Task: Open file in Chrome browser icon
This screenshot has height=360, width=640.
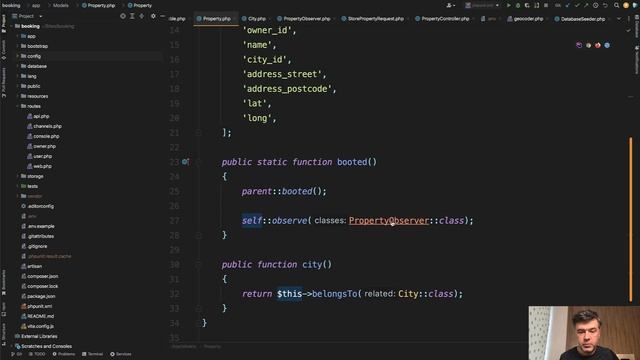Action: [588, 45]
